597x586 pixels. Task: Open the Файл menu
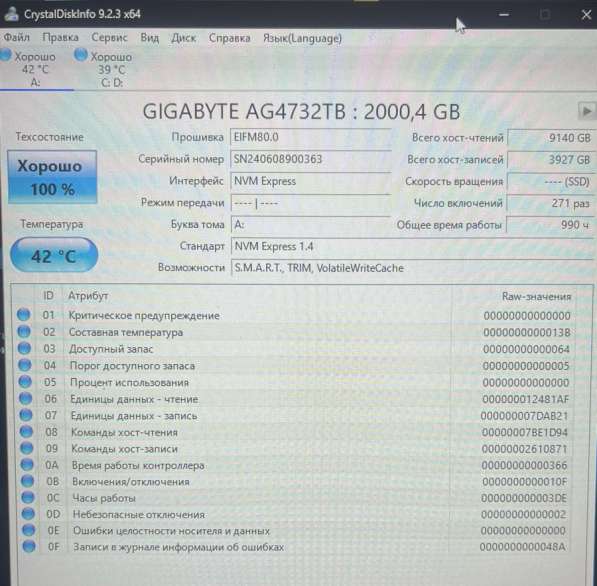pos(16,38)
